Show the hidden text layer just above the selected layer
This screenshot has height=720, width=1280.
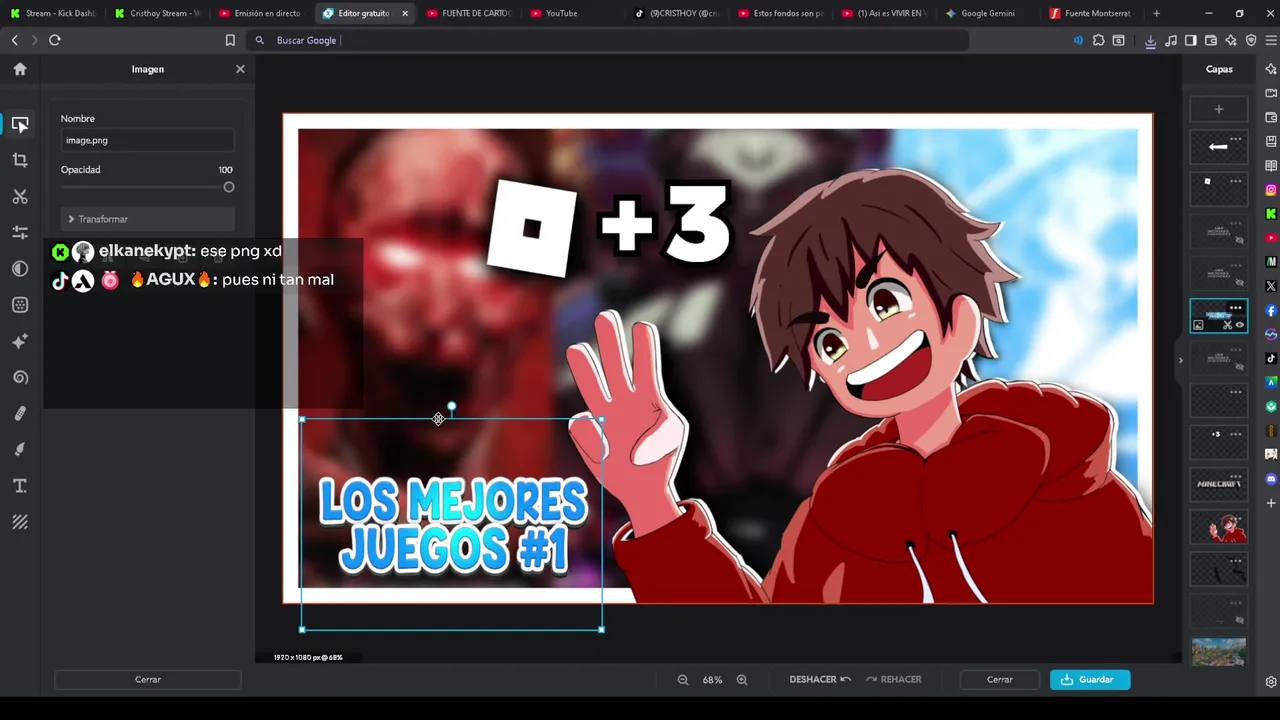(x=1239, y=283)
